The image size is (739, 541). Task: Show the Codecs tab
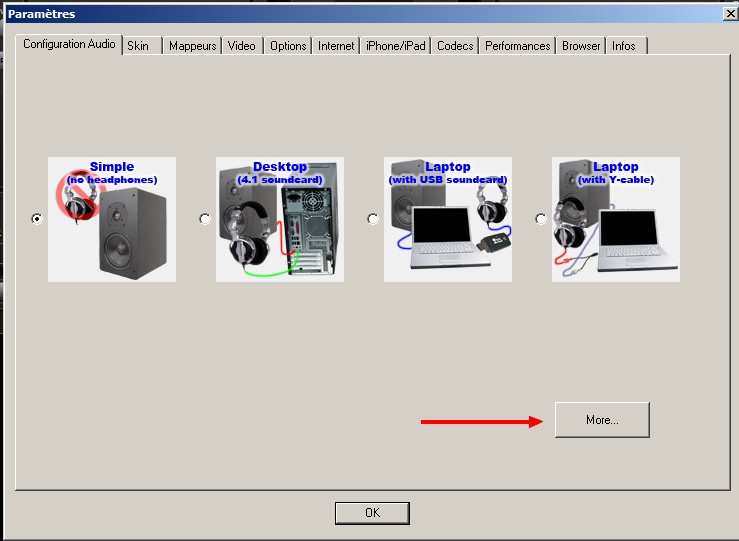(455, 46)
